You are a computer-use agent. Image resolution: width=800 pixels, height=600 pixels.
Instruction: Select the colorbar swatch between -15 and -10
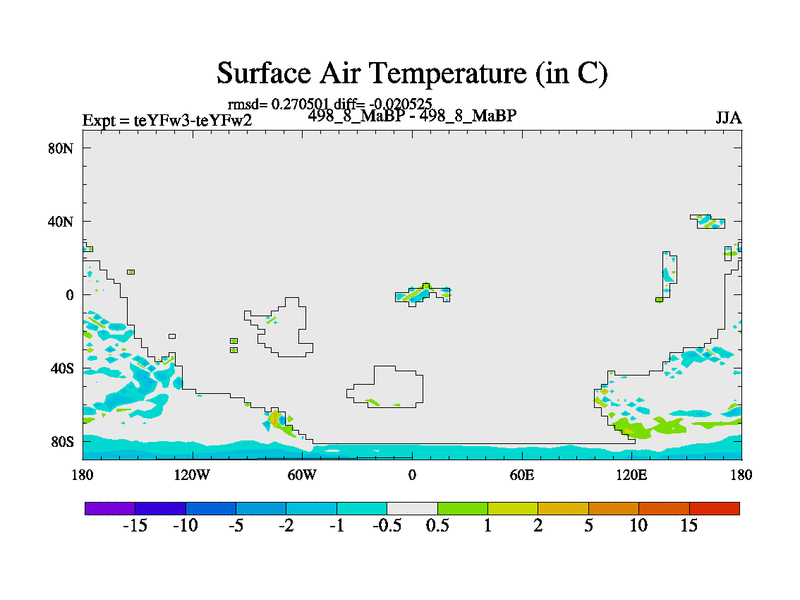coord(160,508)
